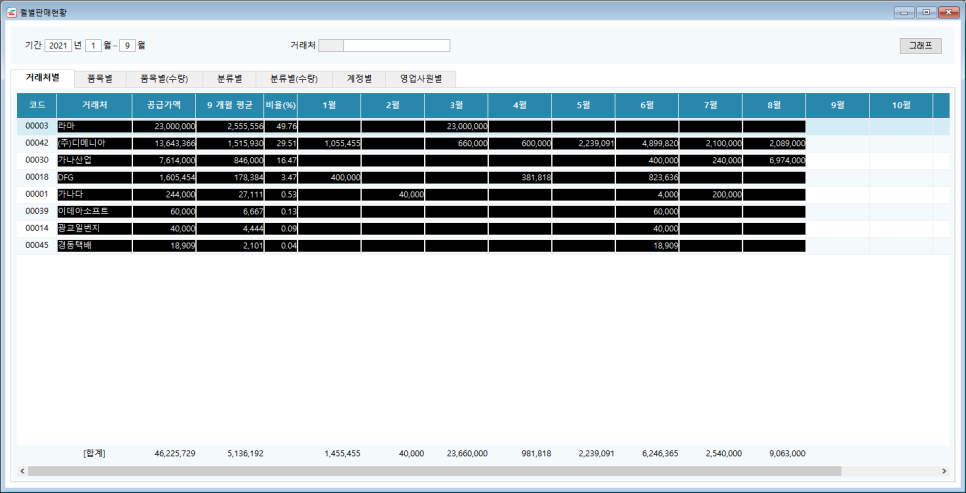Screen dimensions: 966x493
Task: Sort by the 코드 column header
Action: (37, 105)
